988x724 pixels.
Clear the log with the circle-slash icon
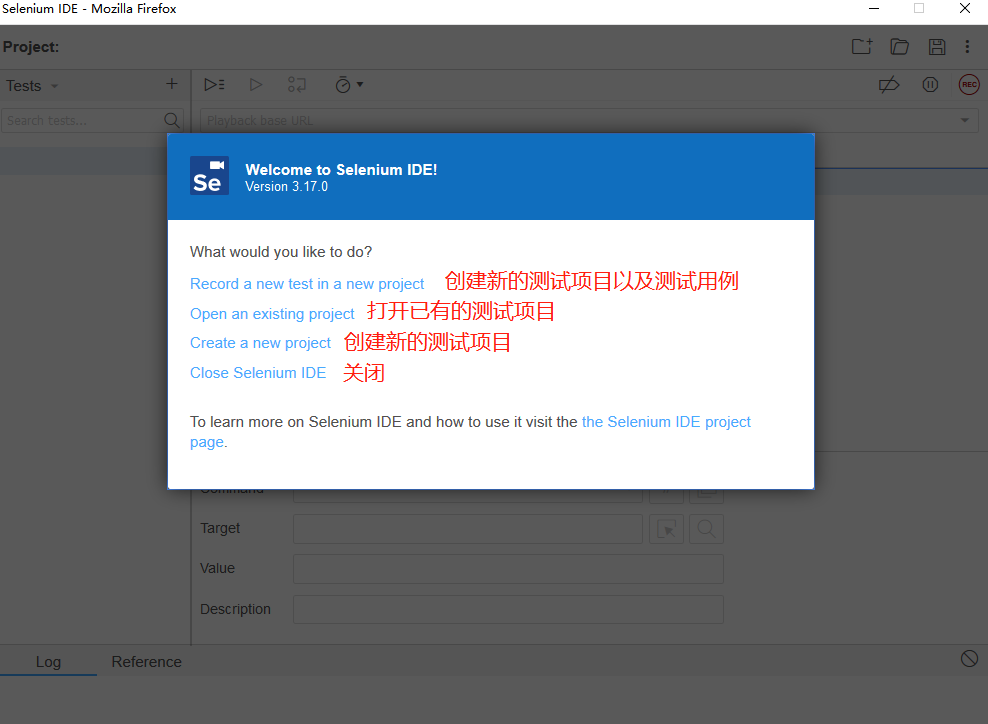969,659
